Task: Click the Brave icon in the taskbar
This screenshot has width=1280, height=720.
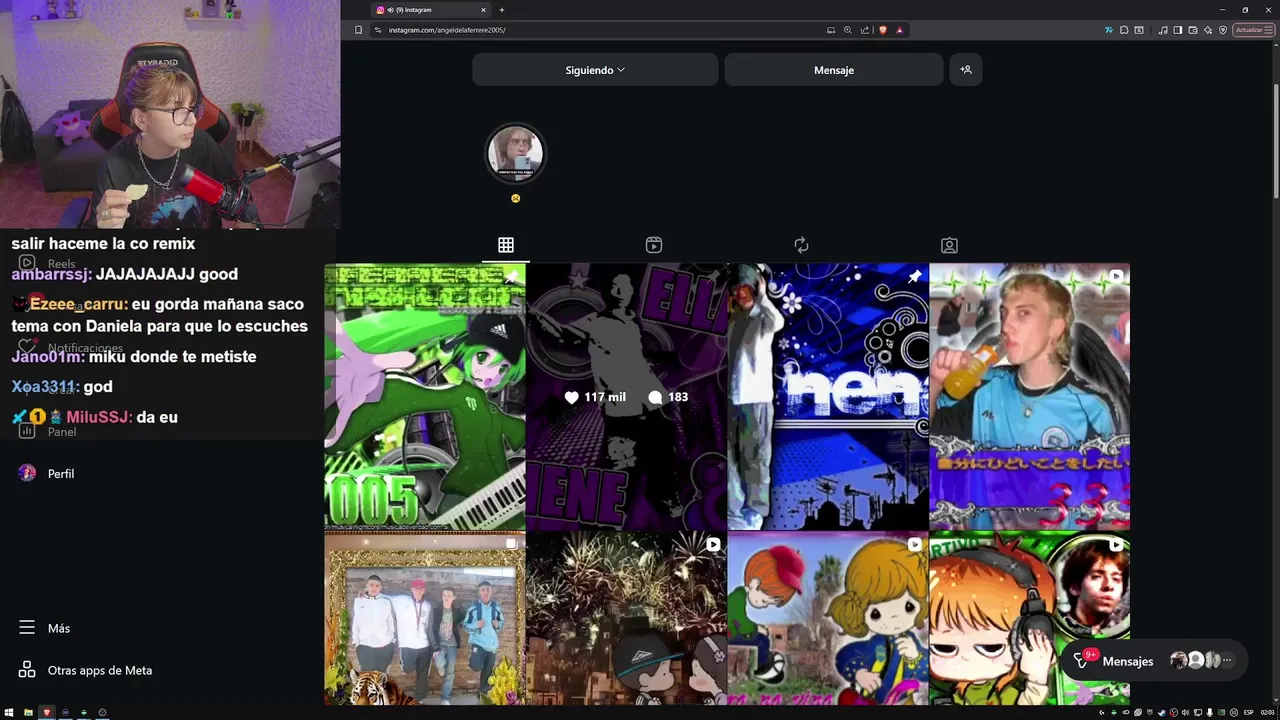Action: [x=47, y=712]
